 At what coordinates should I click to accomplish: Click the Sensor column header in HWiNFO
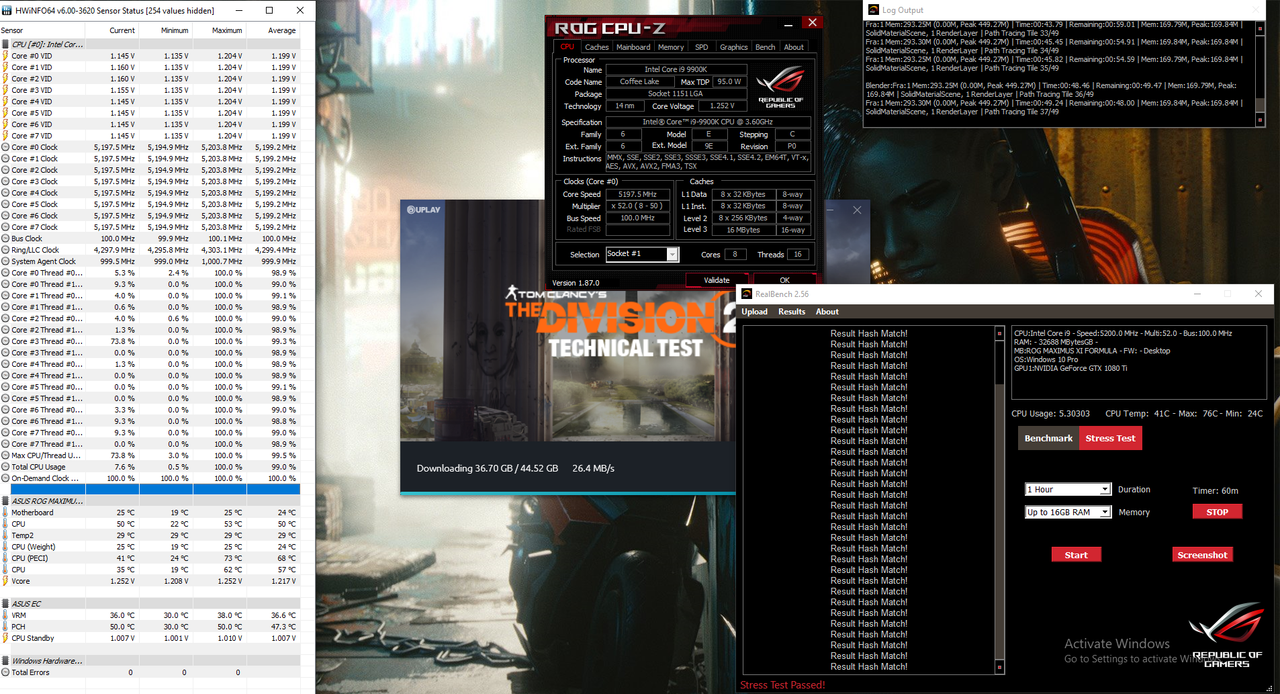pyautogui.click(x=42, y=30)
